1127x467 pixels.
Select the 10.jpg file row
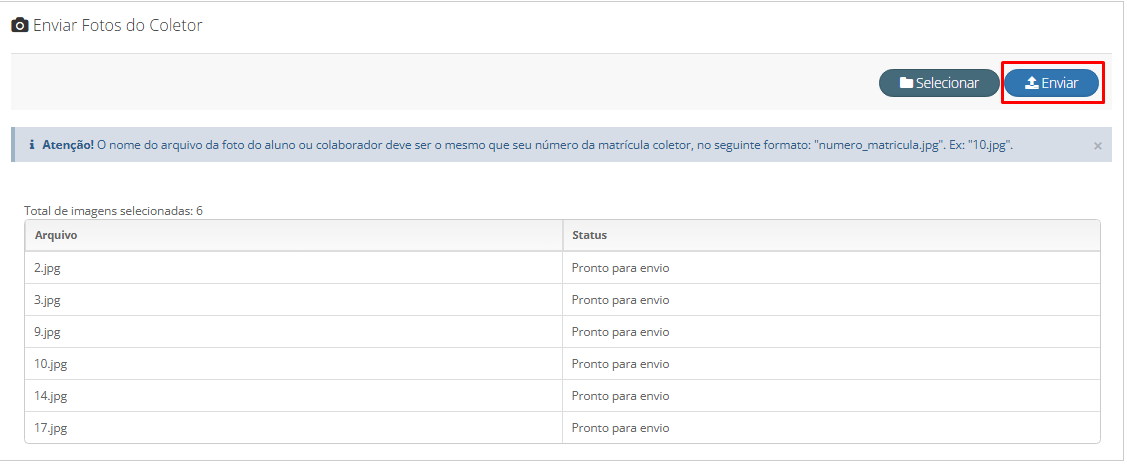(562, 364)
